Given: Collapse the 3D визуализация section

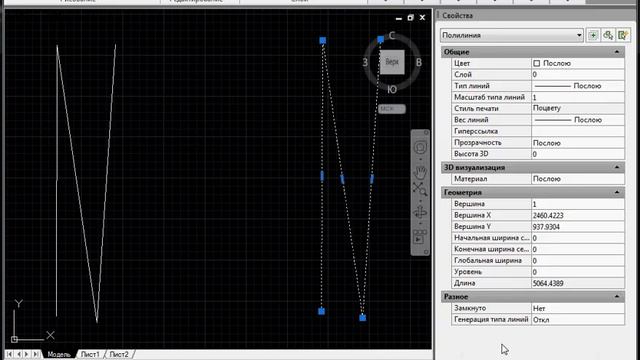Looking at the screenshot, I should coord(617,167).
